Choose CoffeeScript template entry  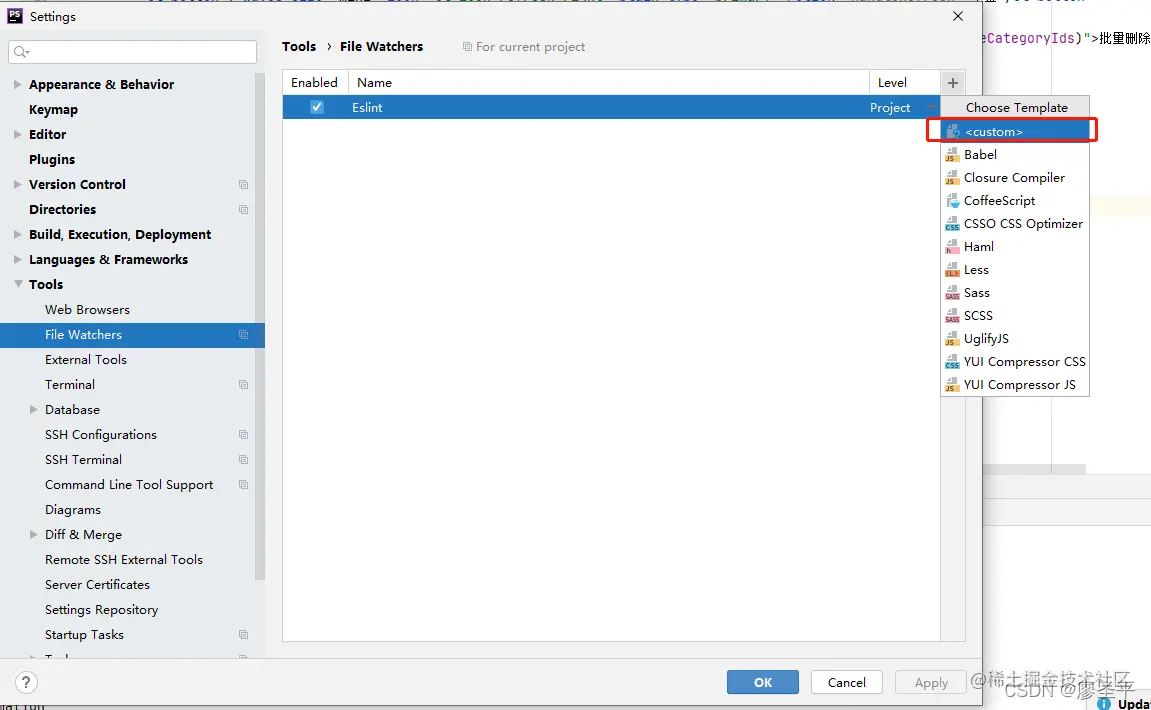tap(1014, 200)
